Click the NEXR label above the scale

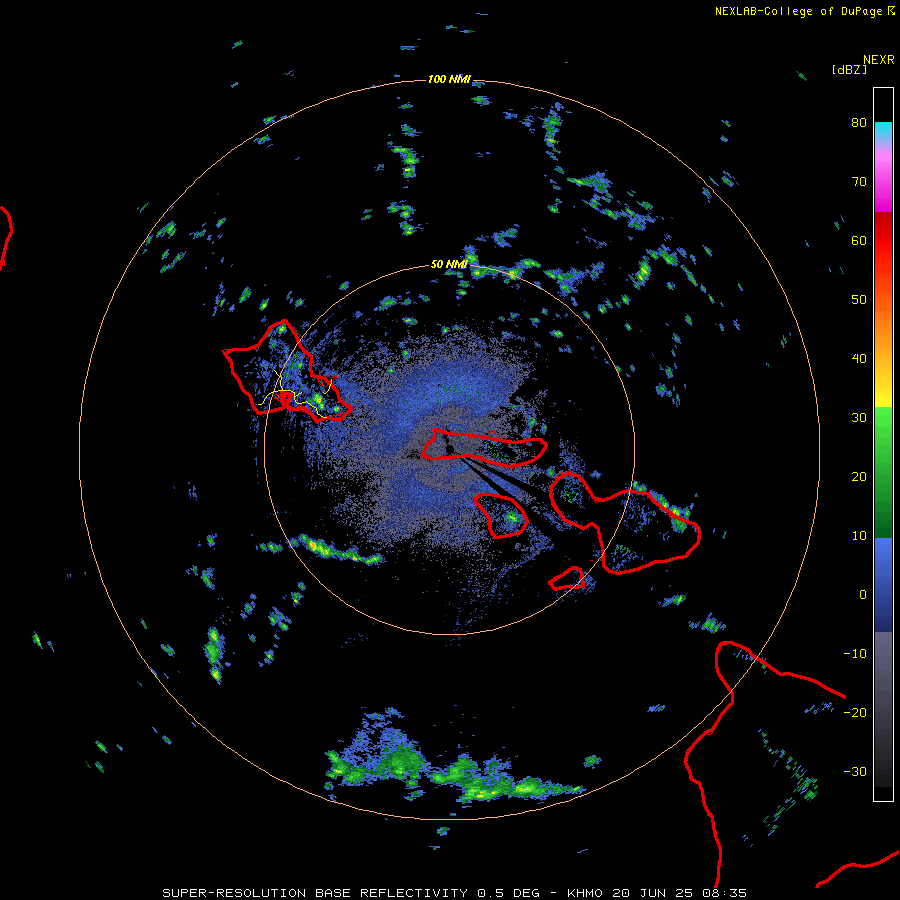pyautogui.click(x=878, y=60)
